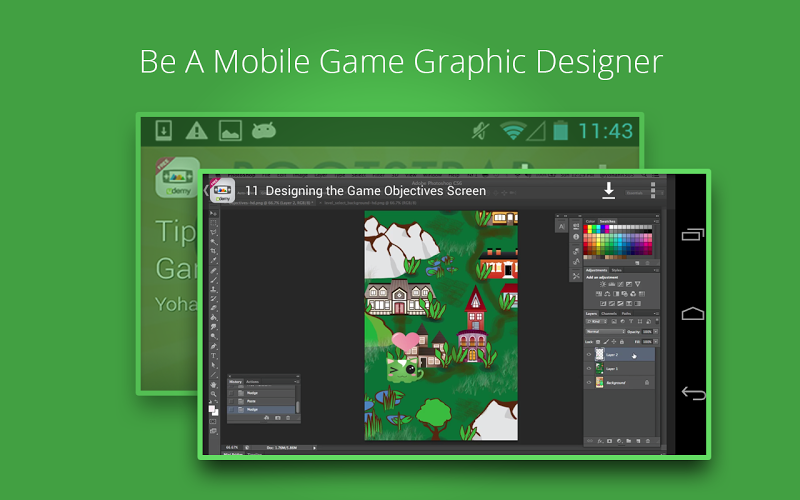Viewport: 800px width, 500px height.
Task: Select the Eraser tool
Action: [213, 308]
